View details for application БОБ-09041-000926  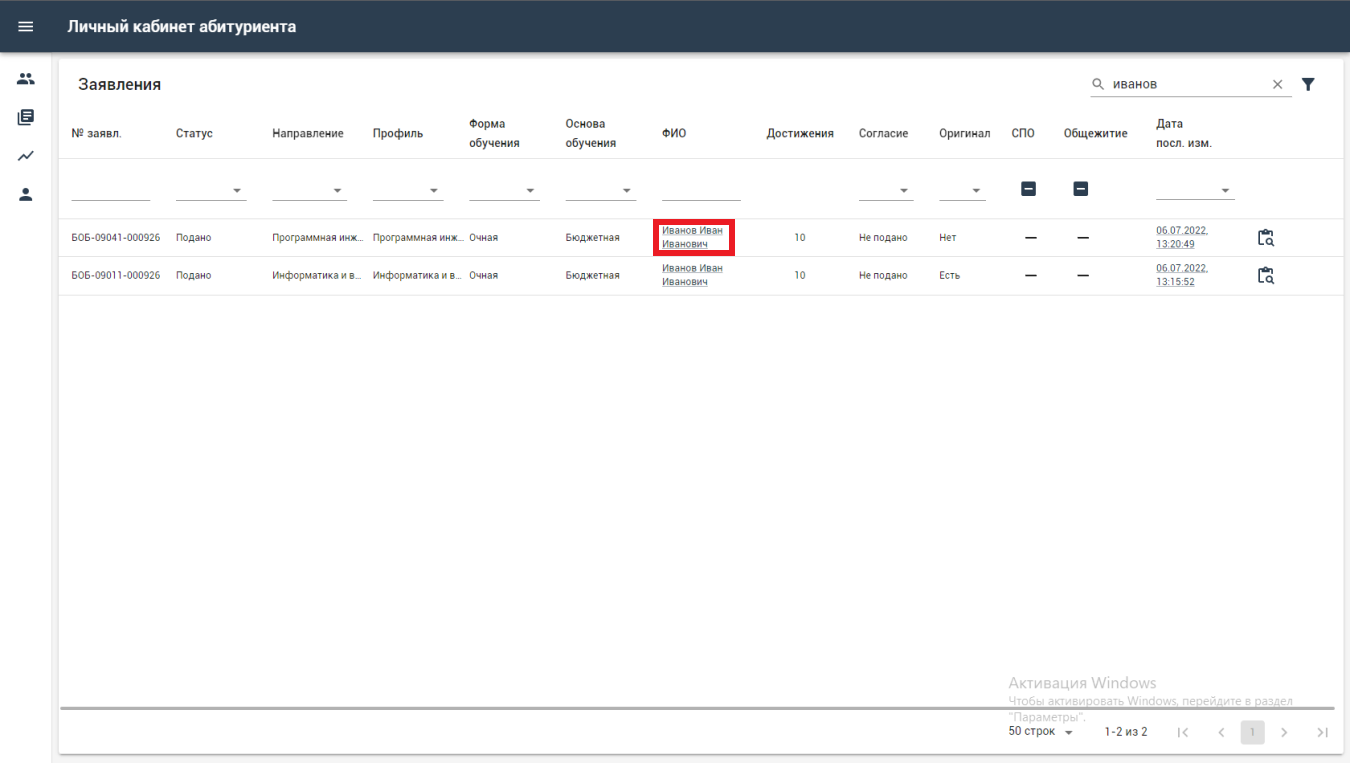1266,238
